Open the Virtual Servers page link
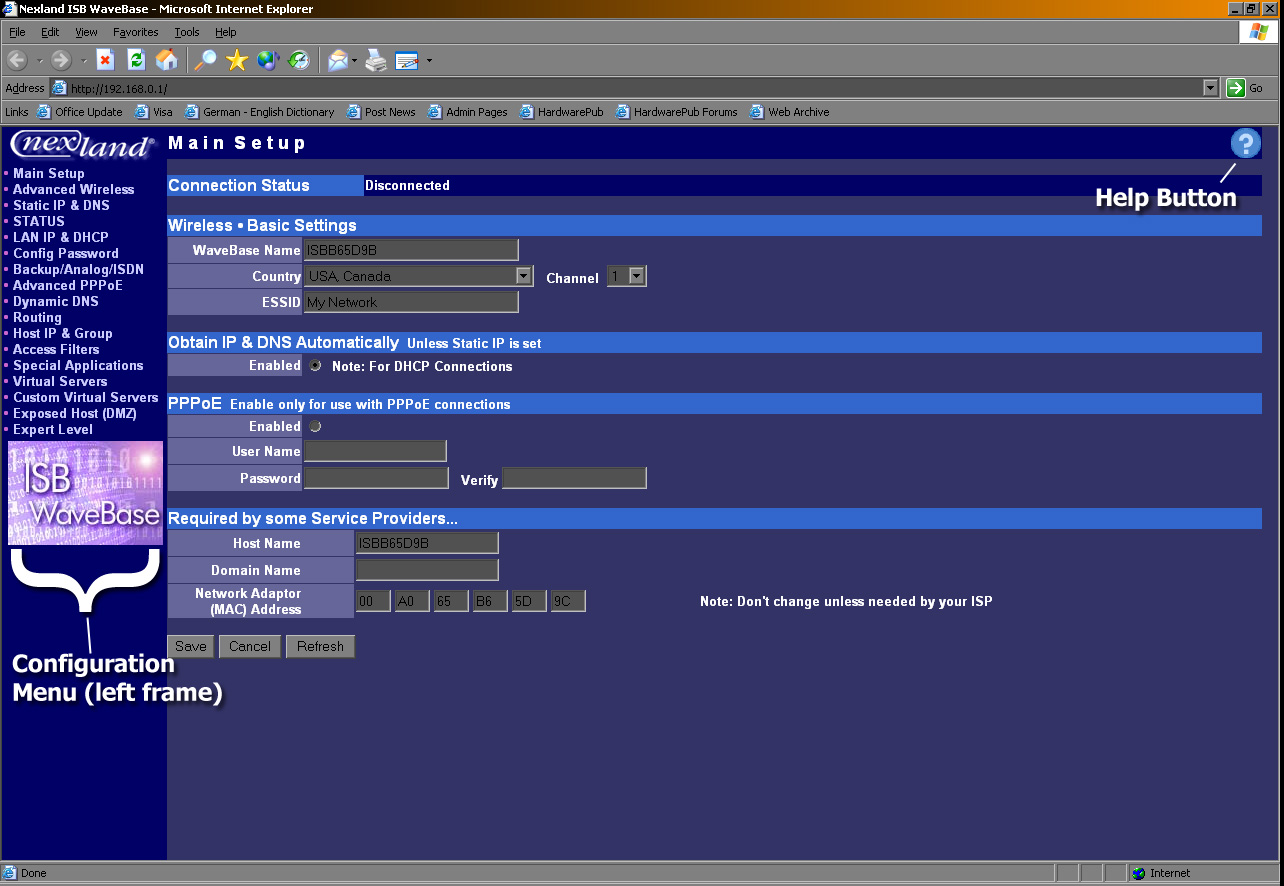 (60, 382)
